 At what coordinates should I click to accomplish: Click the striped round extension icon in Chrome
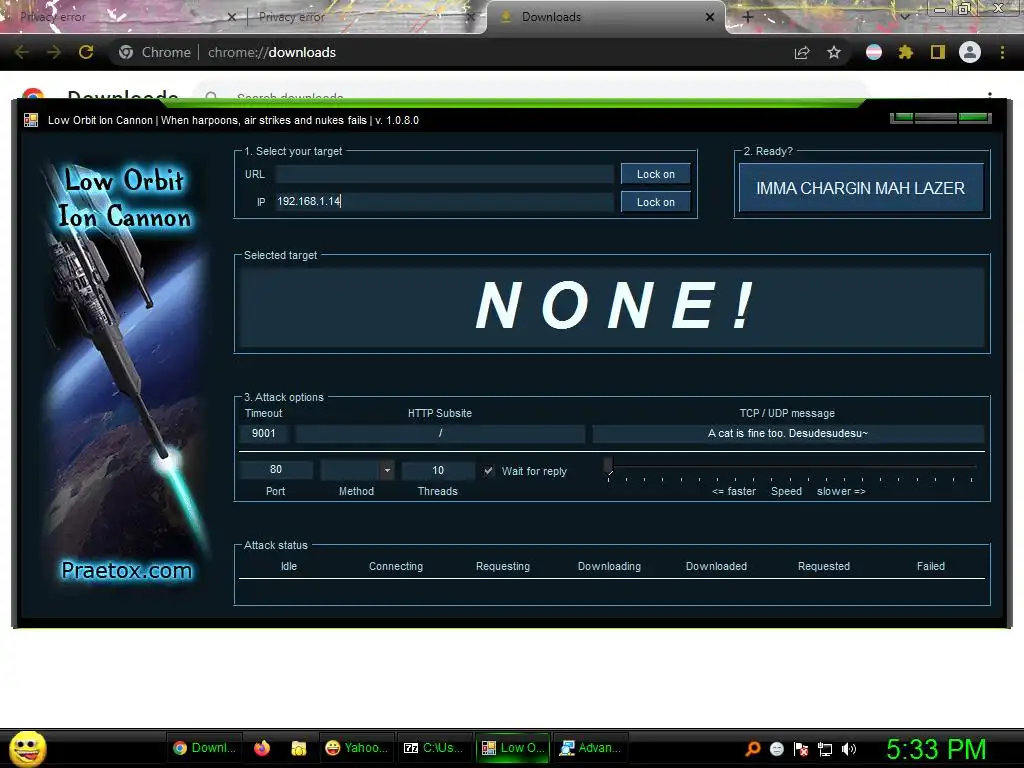click(873, 52)
